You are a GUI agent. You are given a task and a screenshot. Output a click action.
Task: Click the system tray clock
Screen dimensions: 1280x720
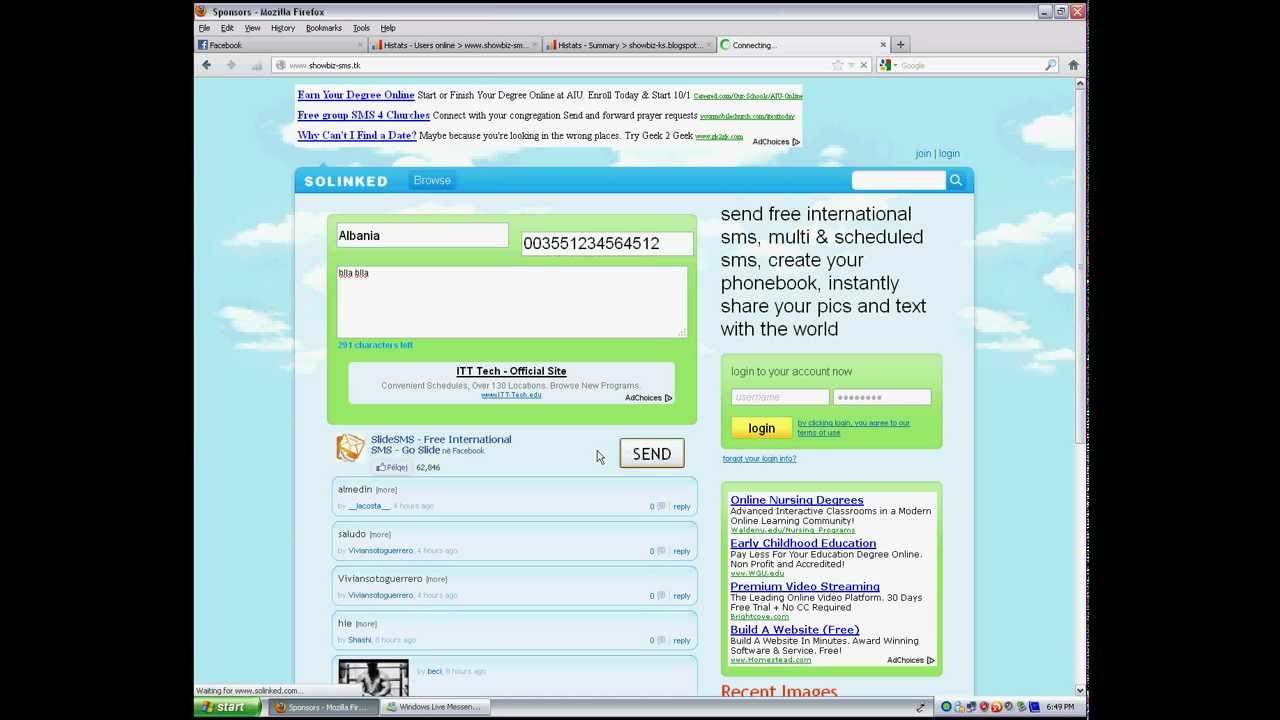[x=1060, y=707]
